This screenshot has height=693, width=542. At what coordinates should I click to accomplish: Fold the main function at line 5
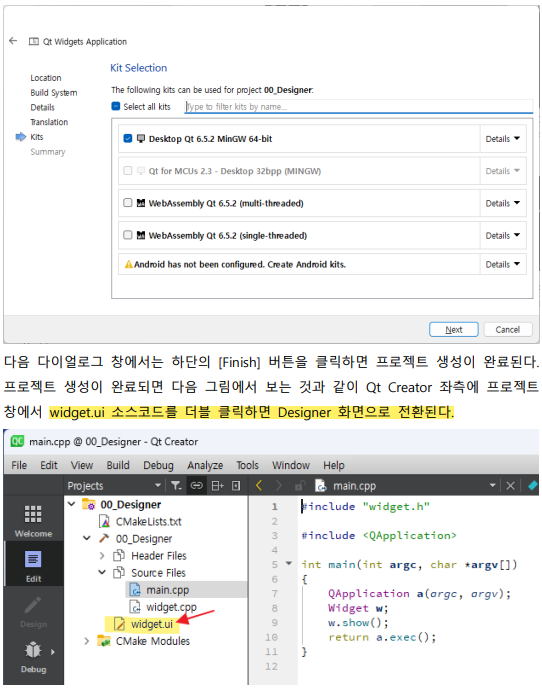pos(289,564)
